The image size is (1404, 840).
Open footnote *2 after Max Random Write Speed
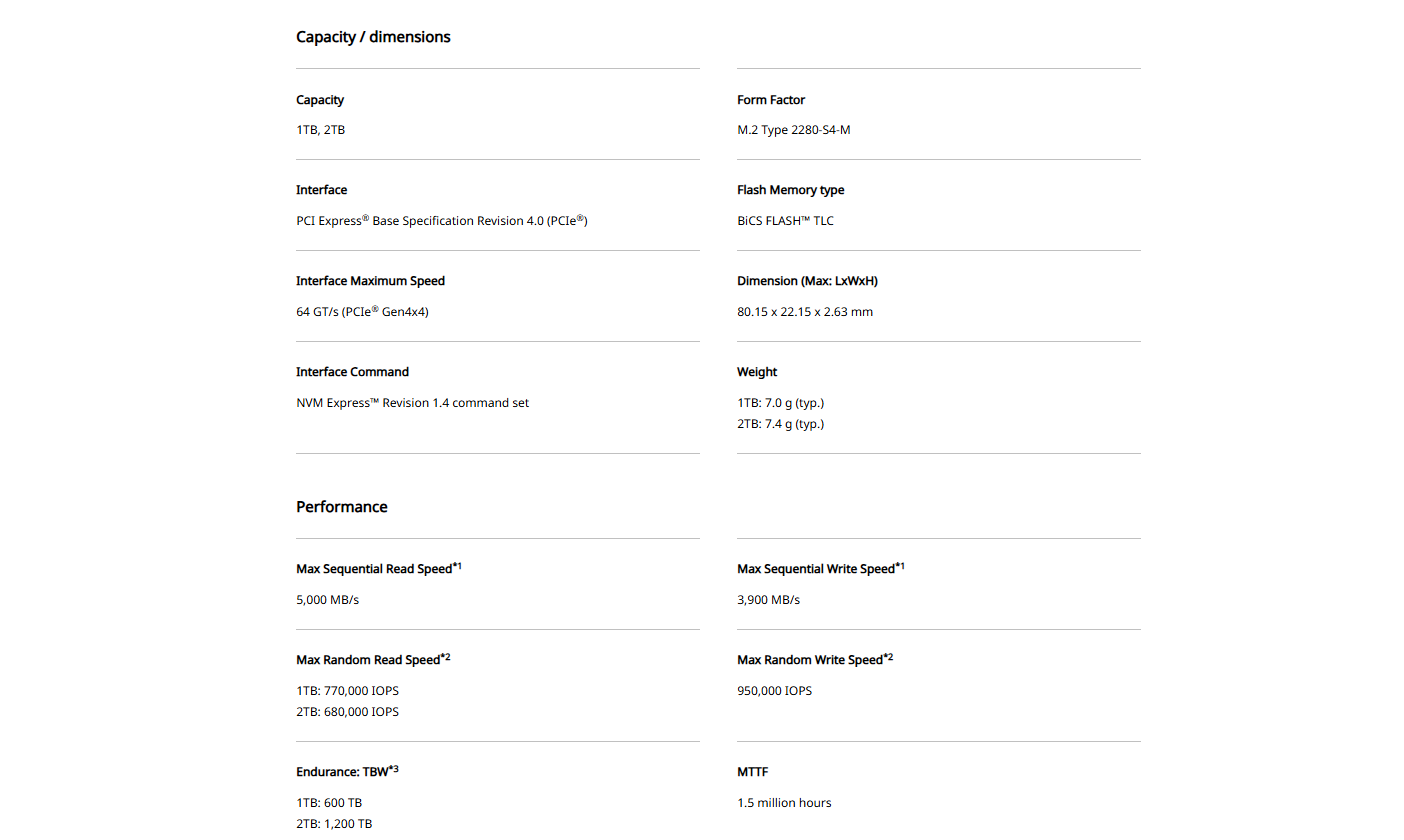(x=888, y=658)
